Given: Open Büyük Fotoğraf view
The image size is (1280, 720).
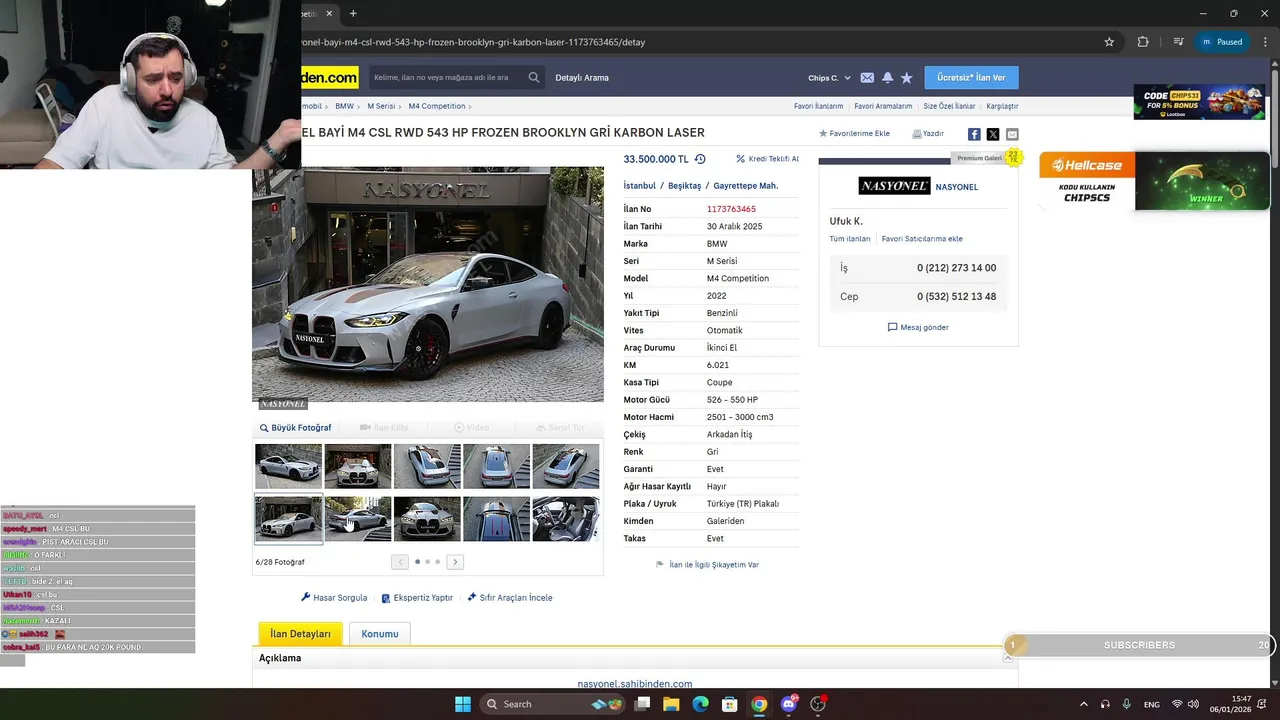Looking at the screenshot, I should (295, 428).
